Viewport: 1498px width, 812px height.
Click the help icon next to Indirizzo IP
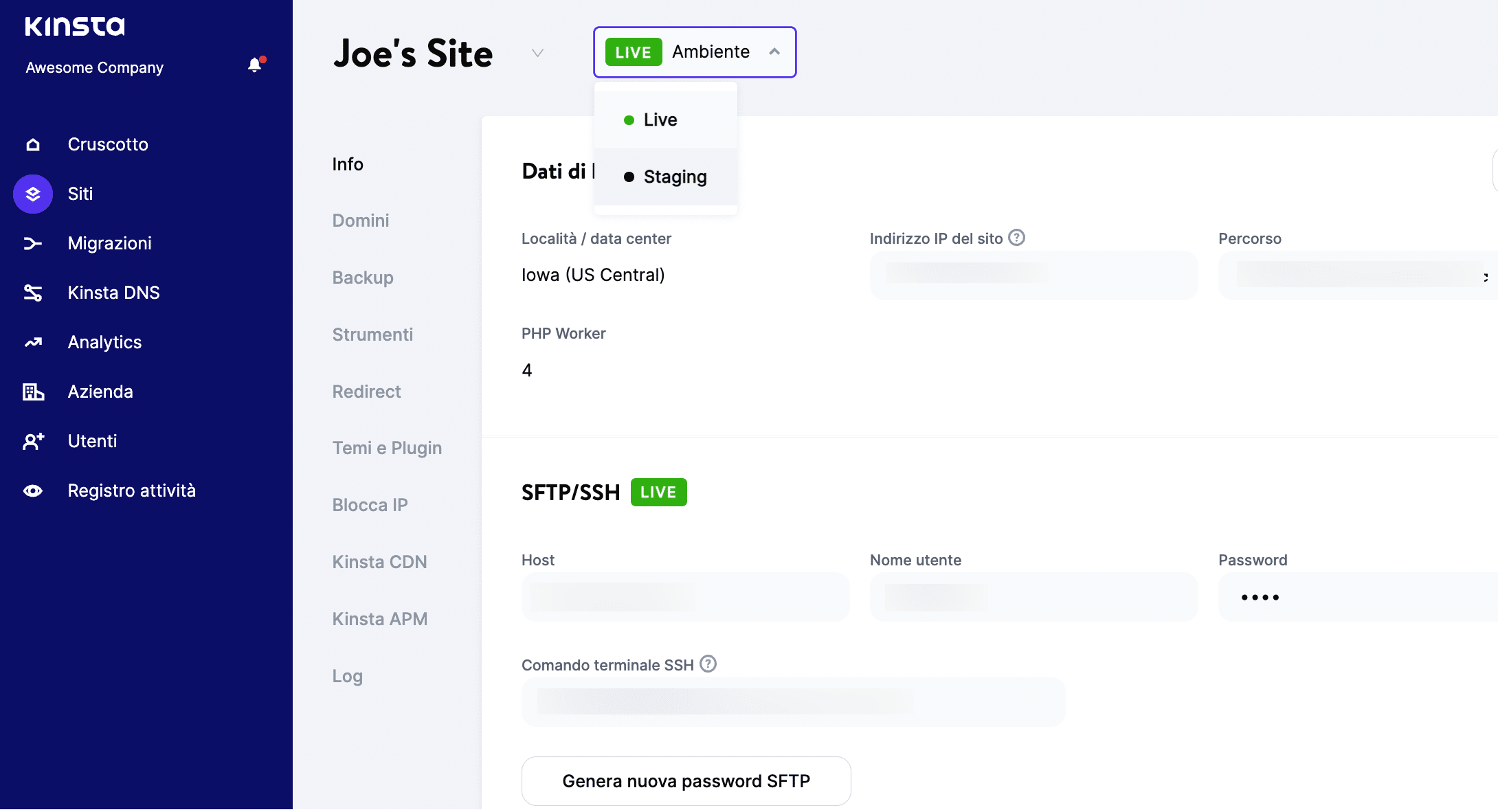[x=1017, y=238]
